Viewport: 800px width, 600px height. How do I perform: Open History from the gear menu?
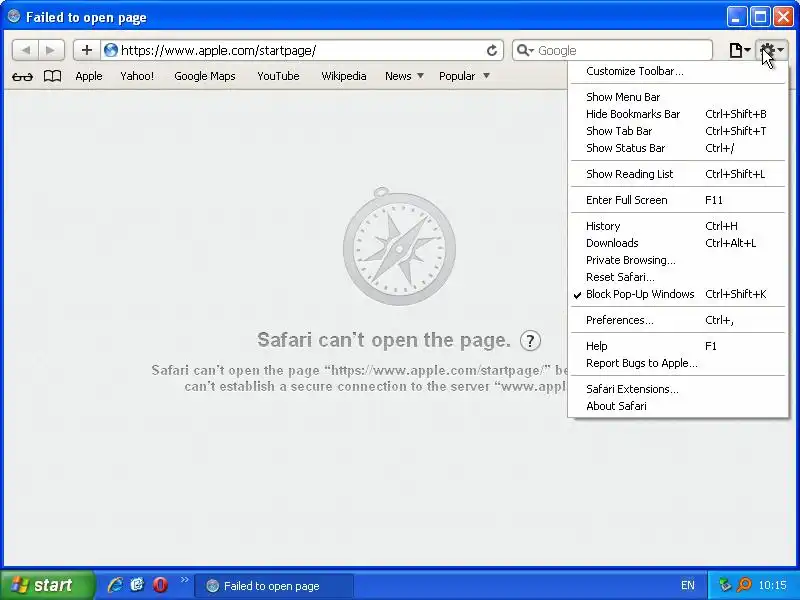(x=678, y=226)
